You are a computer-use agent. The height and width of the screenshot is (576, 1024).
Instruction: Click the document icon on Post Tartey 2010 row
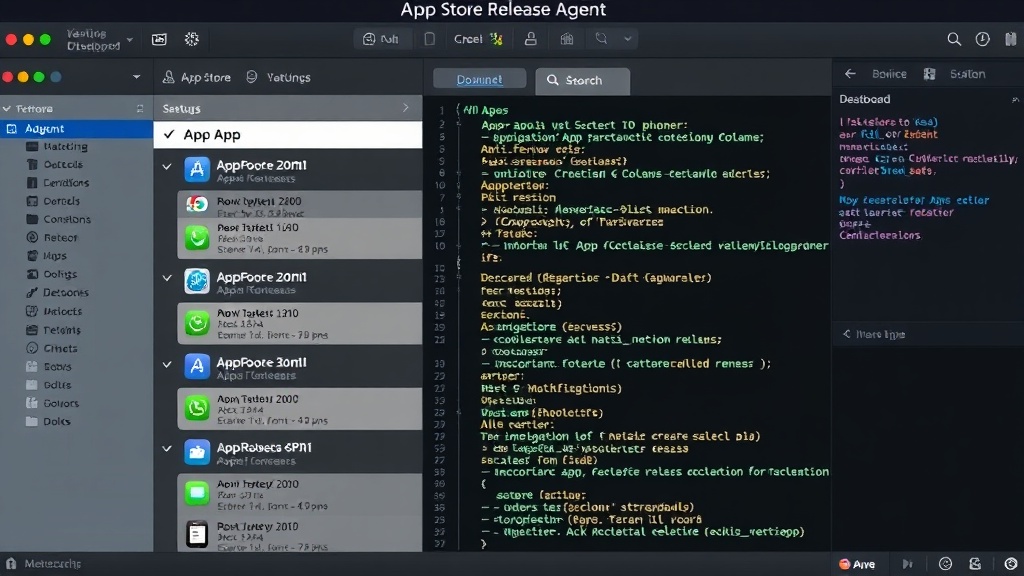(197, 534)
